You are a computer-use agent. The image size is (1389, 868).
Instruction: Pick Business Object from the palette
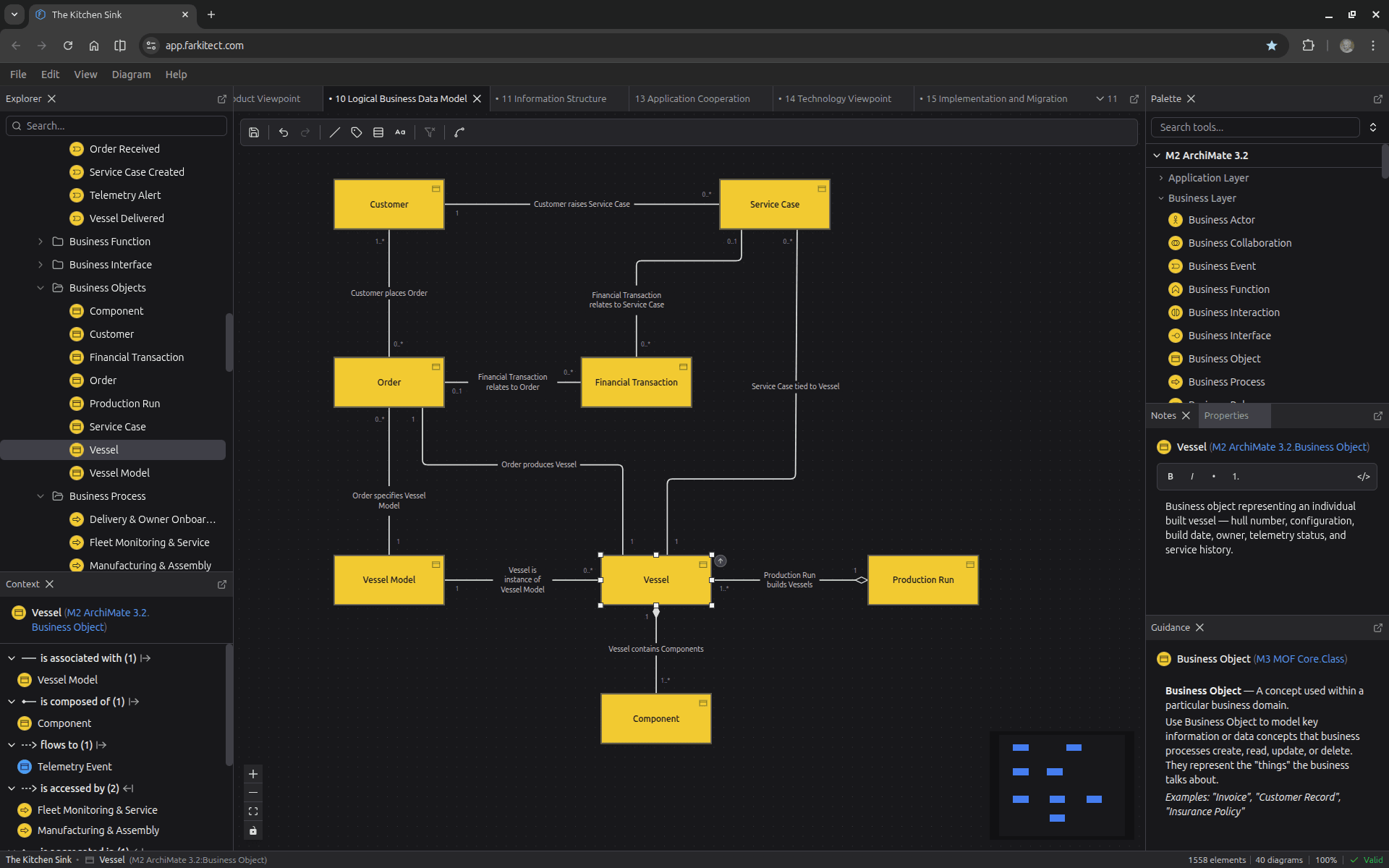[1224, 359]
